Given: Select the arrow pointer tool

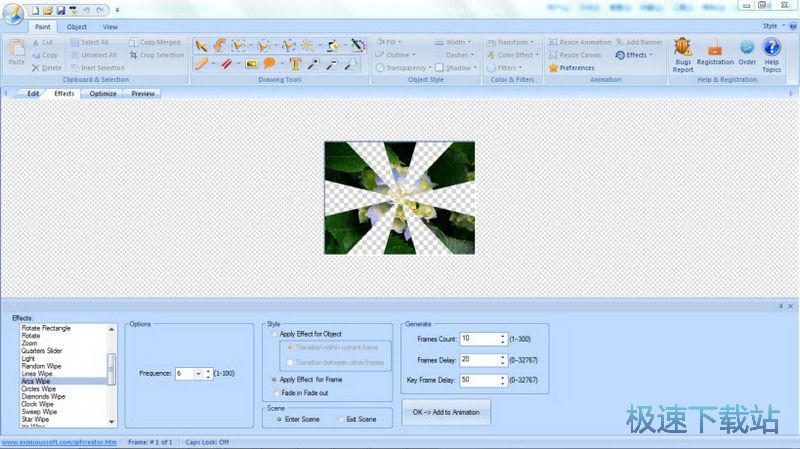Looking at the screenshot, I should (200, 45).
